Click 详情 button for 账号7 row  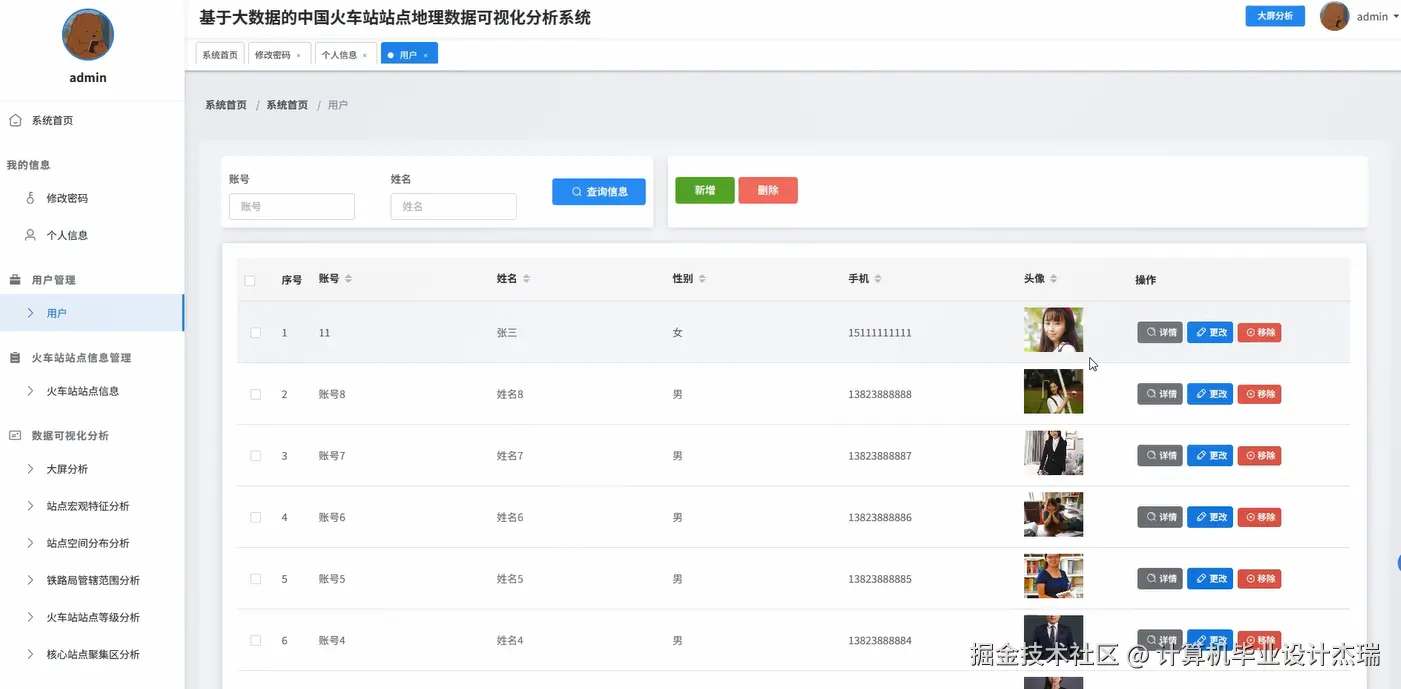click(x=1160, y=456)
